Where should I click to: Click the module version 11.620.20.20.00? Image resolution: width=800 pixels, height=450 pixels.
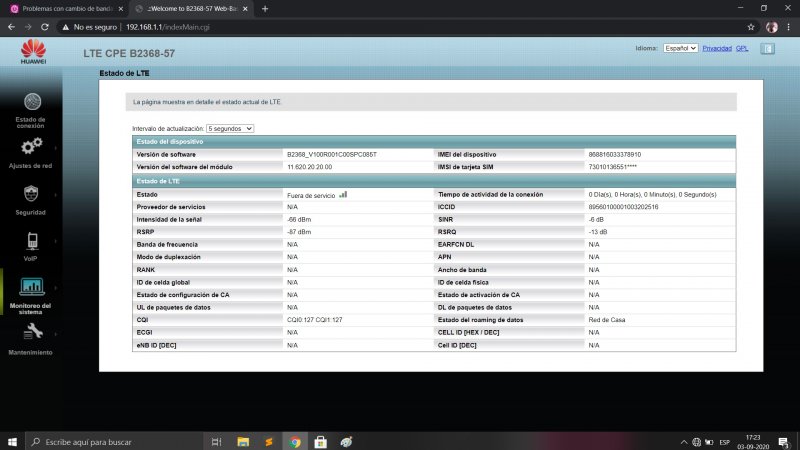point(309,167)
